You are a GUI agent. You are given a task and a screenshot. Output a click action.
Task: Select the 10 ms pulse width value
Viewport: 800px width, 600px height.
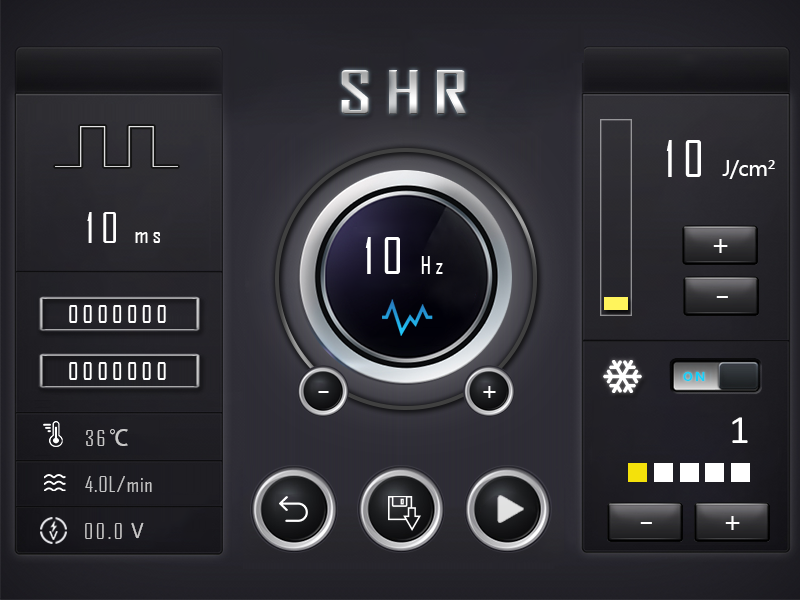point(123,228)
